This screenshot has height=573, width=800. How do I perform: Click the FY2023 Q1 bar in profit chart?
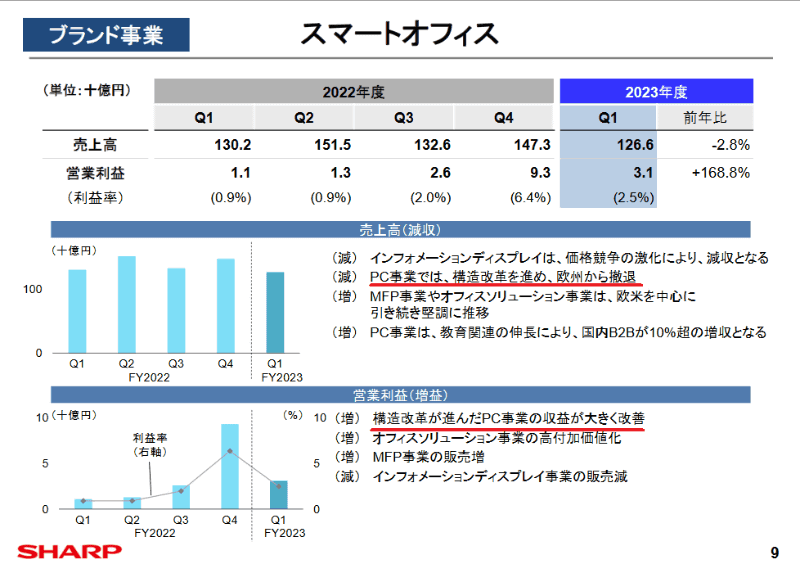point(279,494)
